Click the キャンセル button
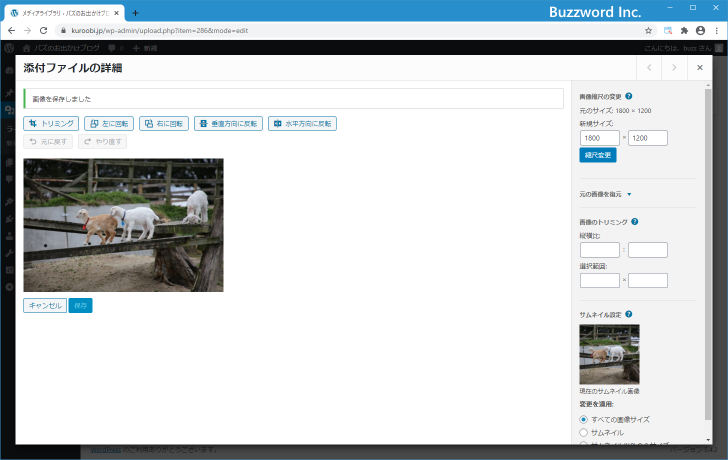 pos(45,305)
